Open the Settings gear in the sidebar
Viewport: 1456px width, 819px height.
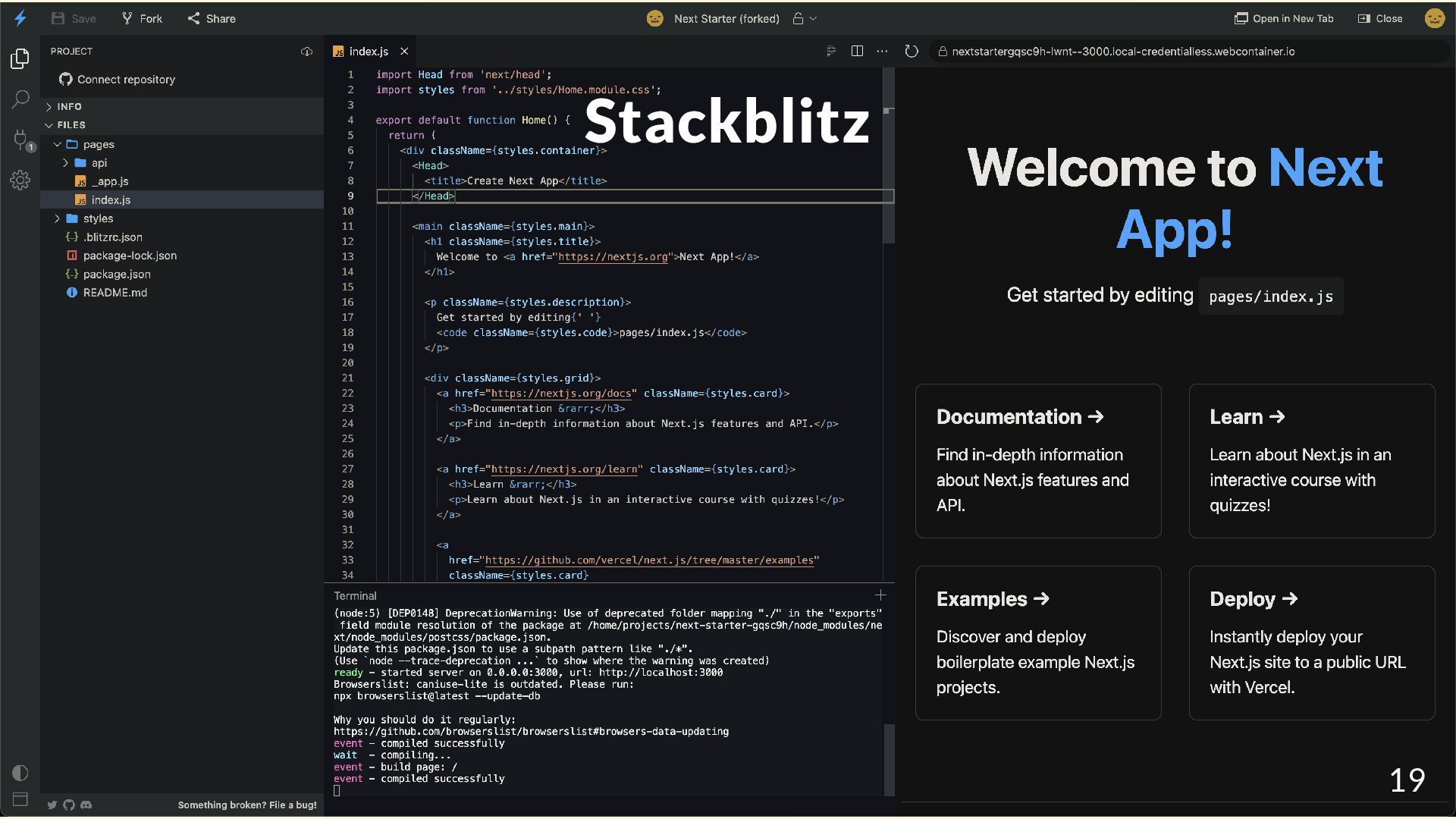click(20, 180)
